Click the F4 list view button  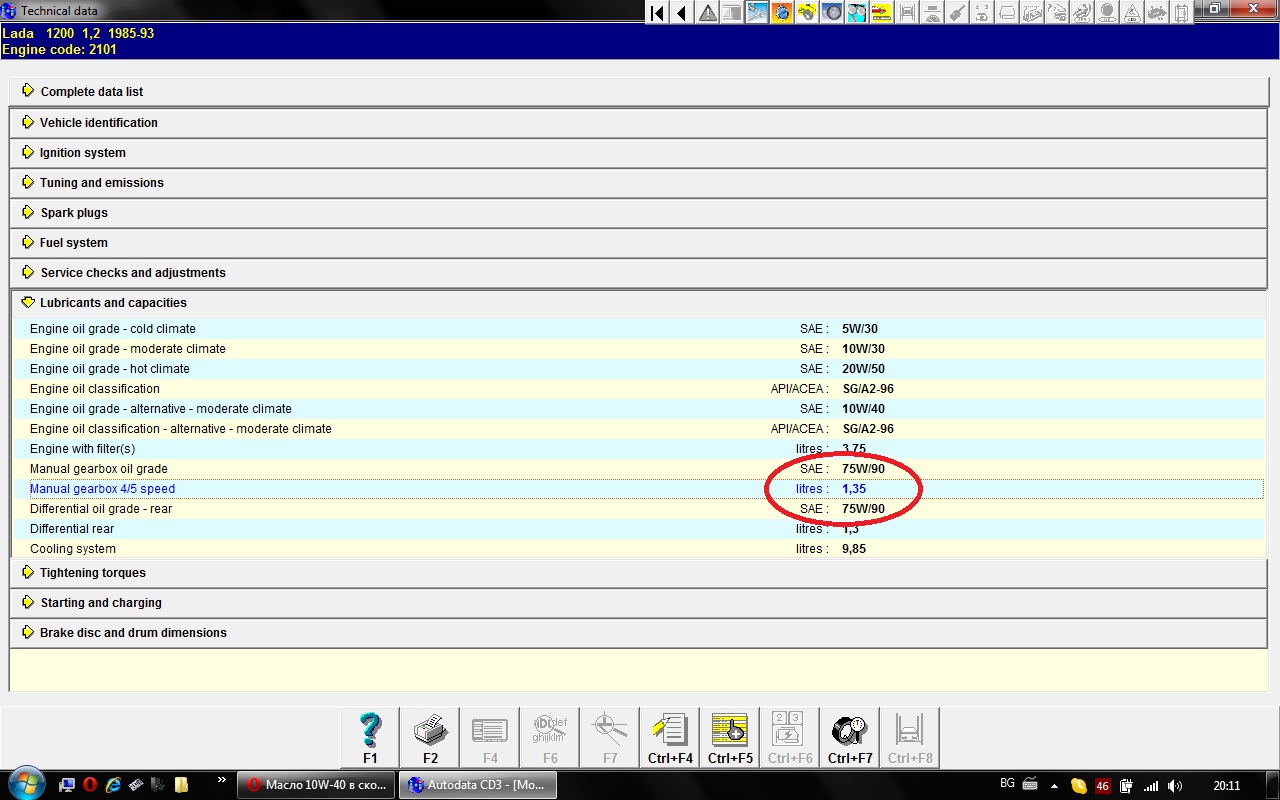click(x=490, y=738)
